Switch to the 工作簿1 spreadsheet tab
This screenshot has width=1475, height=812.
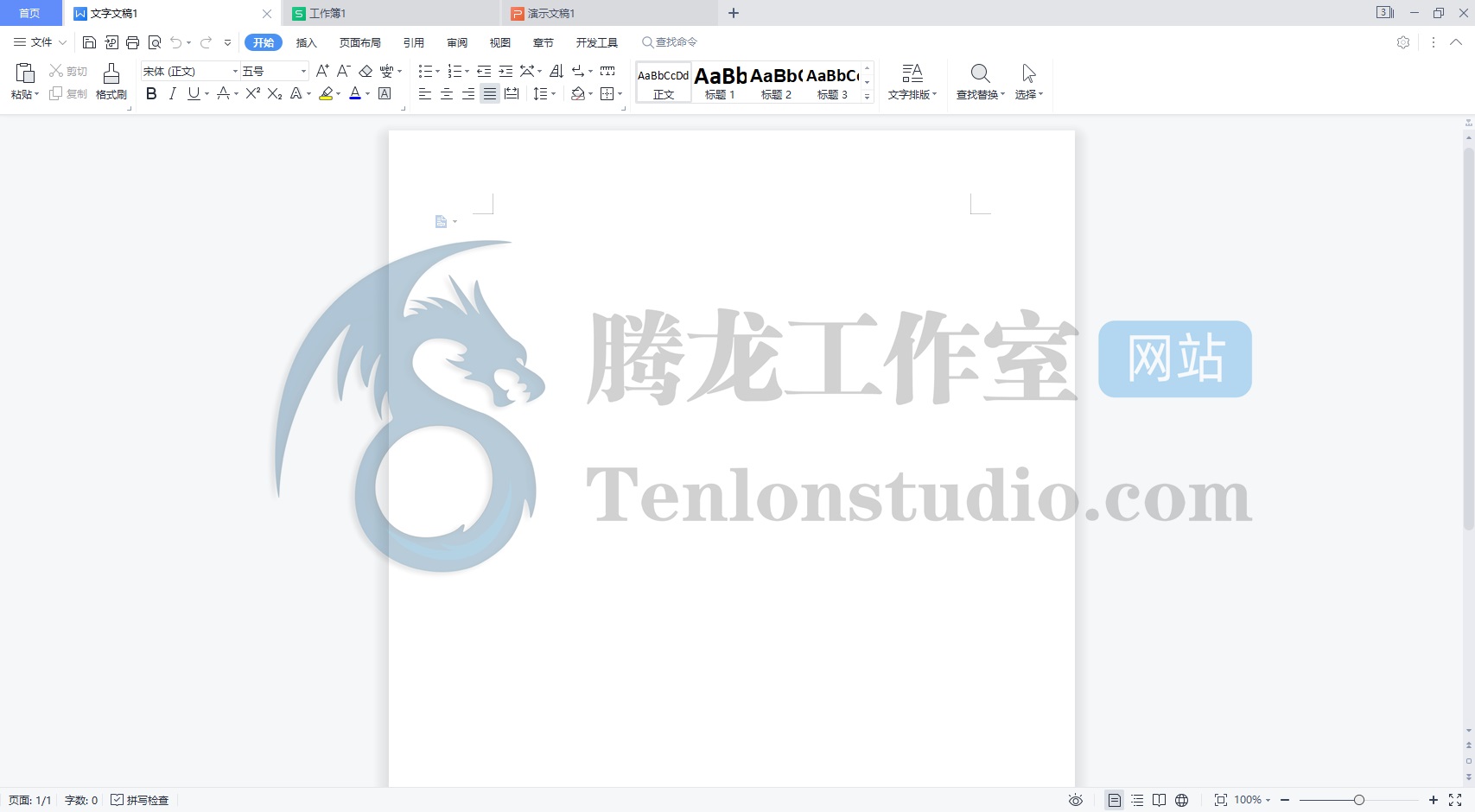click(327, 13)
